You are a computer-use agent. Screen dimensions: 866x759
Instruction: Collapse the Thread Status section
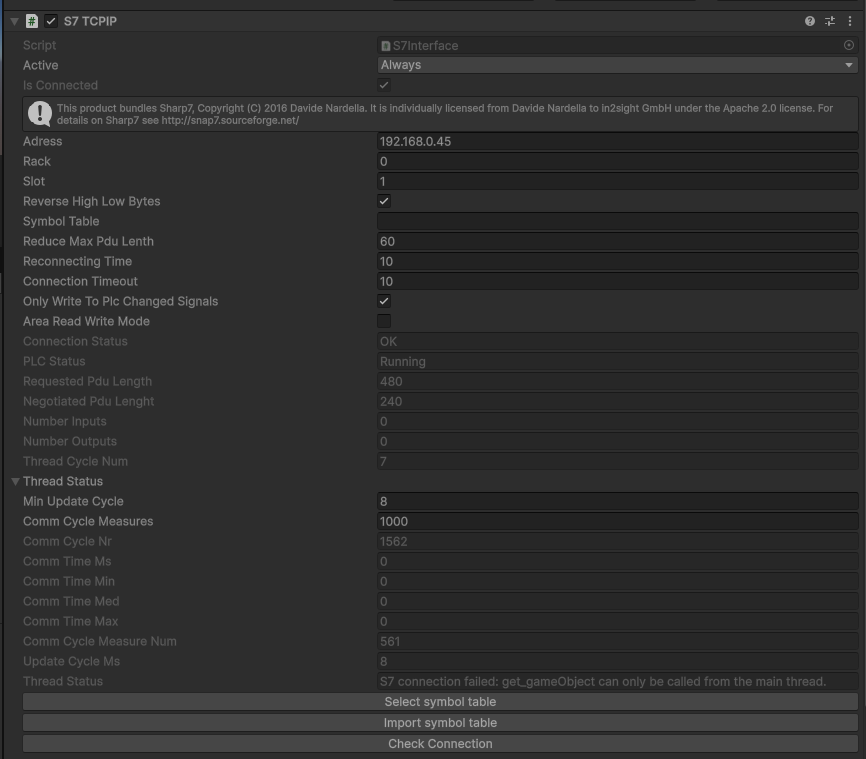point(14,481)
